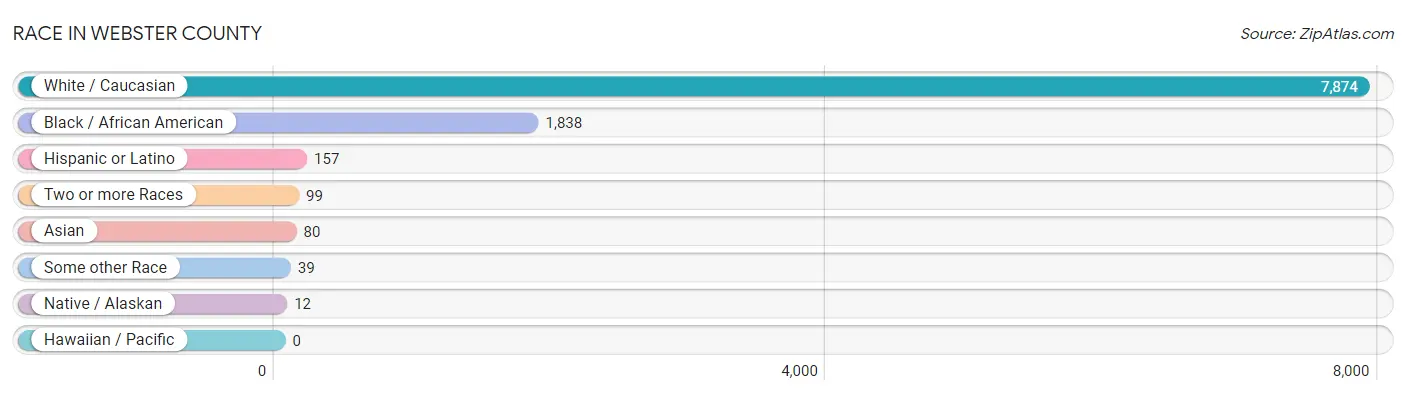Click the 8,000 axis tick label

tap(1351, 371)
